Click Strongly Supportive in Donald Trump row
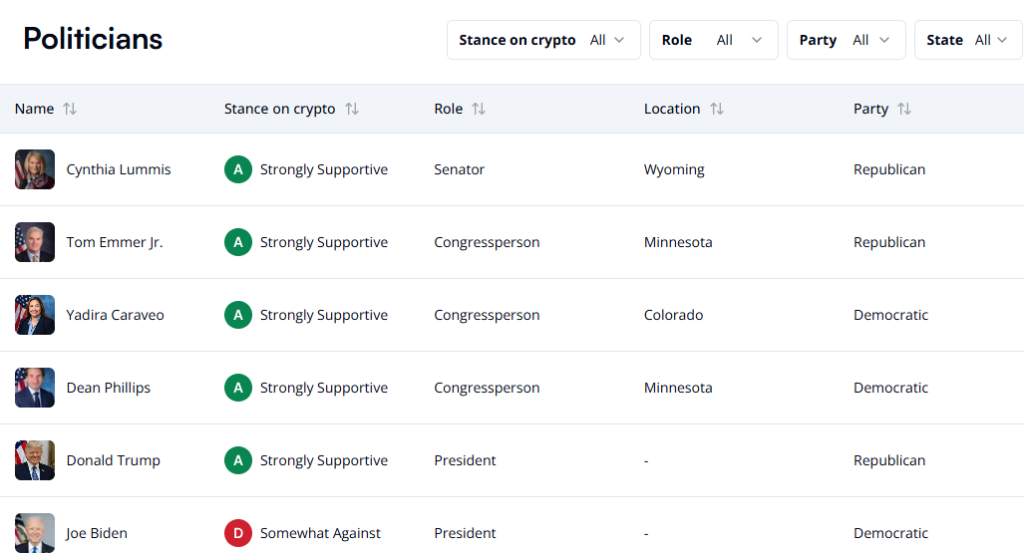 (324, 460)
